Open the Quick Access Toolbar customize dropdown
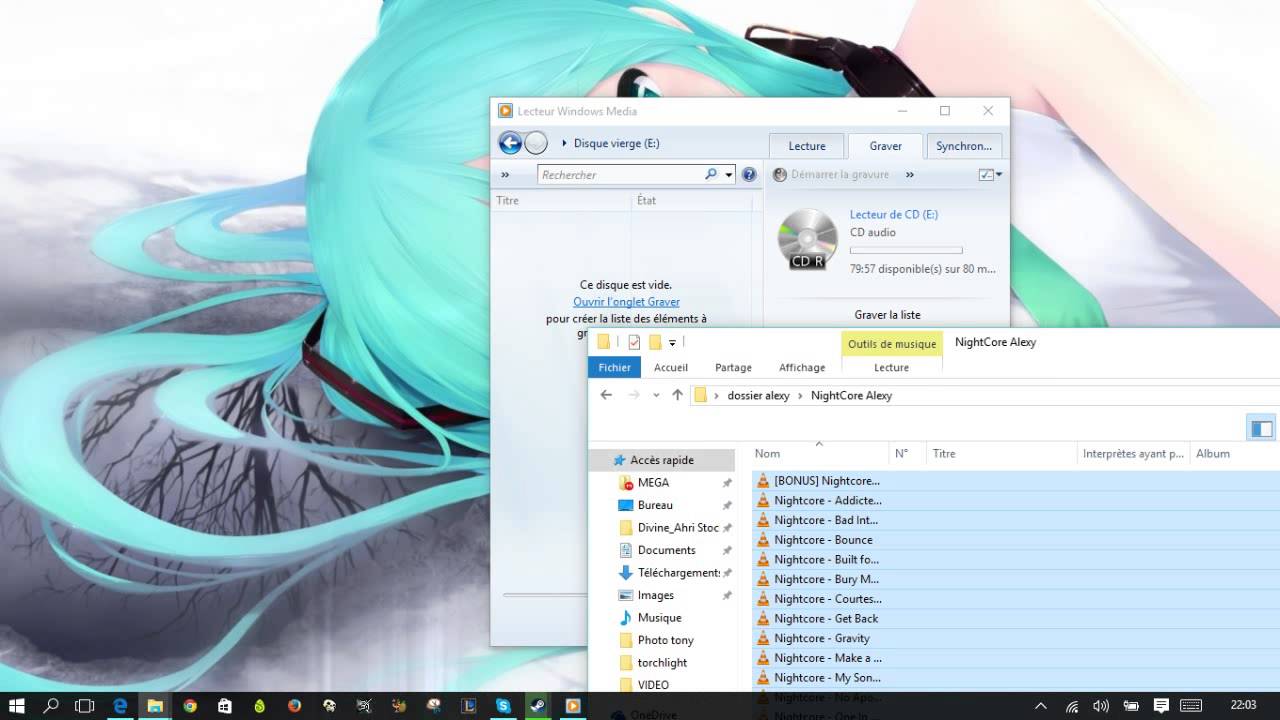The height and width of the screenshot is (720, 1280). [x=672, y=342]
